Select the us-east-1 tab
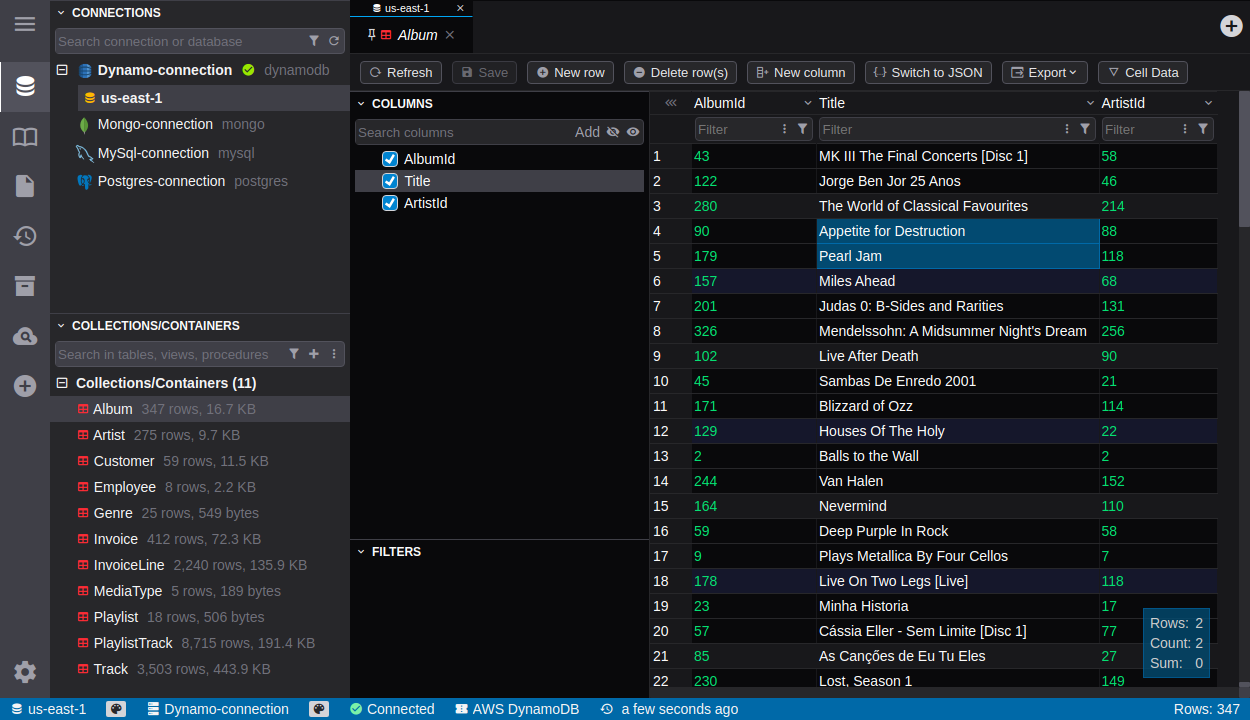 click(x=407, y=8)
